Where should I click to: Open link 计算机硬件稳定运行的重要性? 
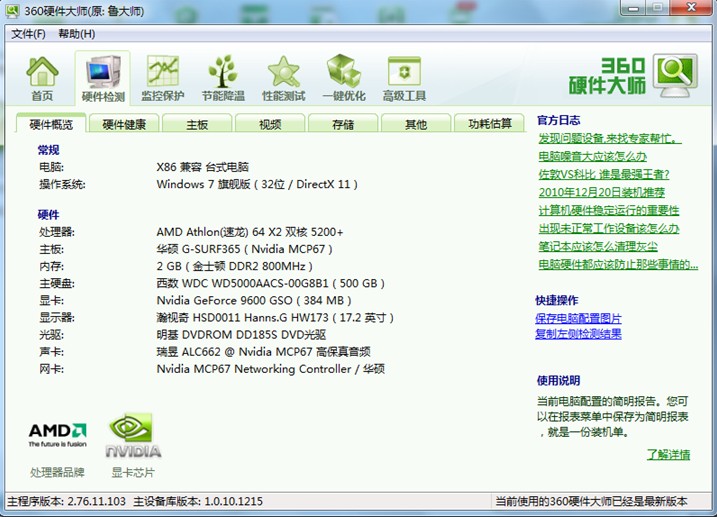click(609, 210)
